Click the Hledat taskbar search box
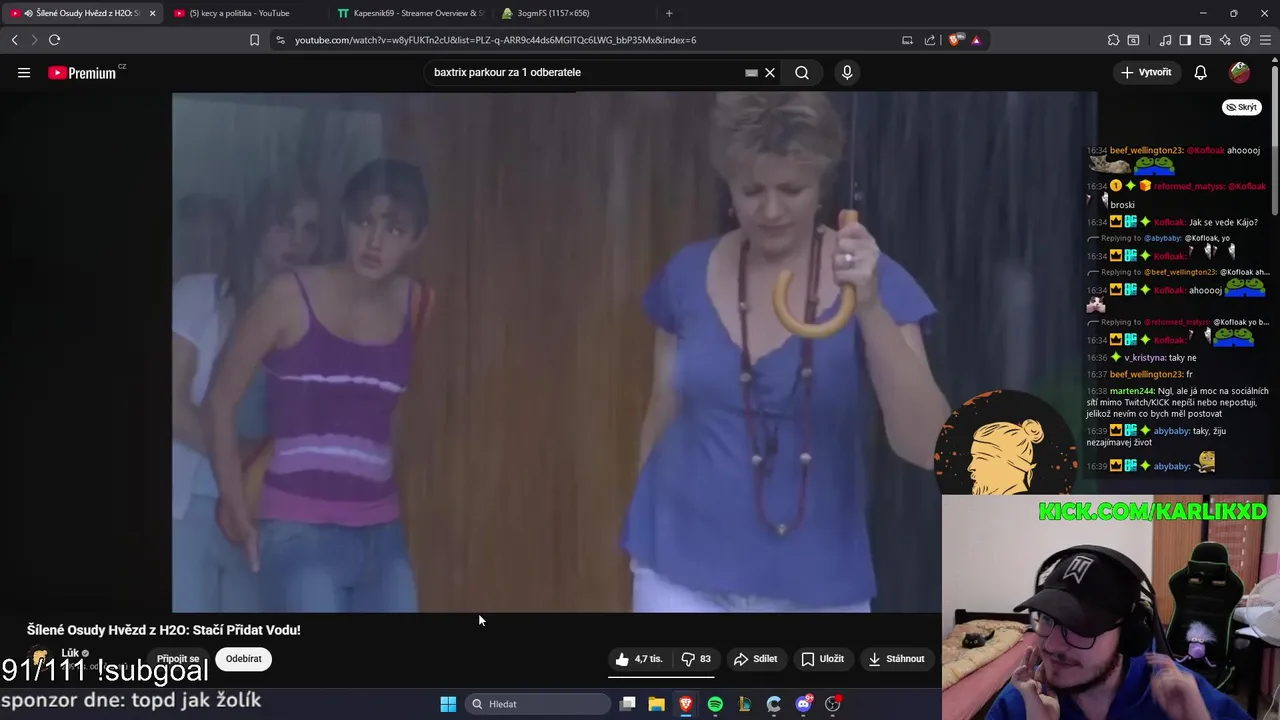Viewport: 1280px width, 720px height. click(538, 704)
